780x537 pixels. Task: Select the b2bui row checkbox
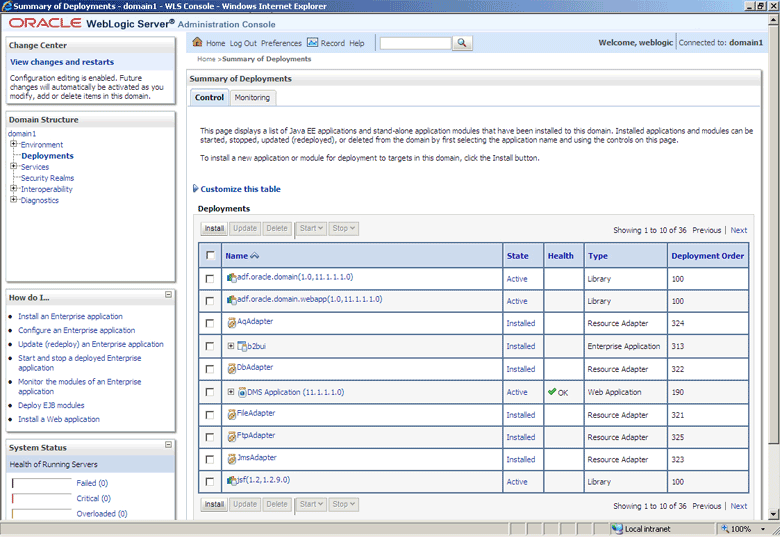210,346
